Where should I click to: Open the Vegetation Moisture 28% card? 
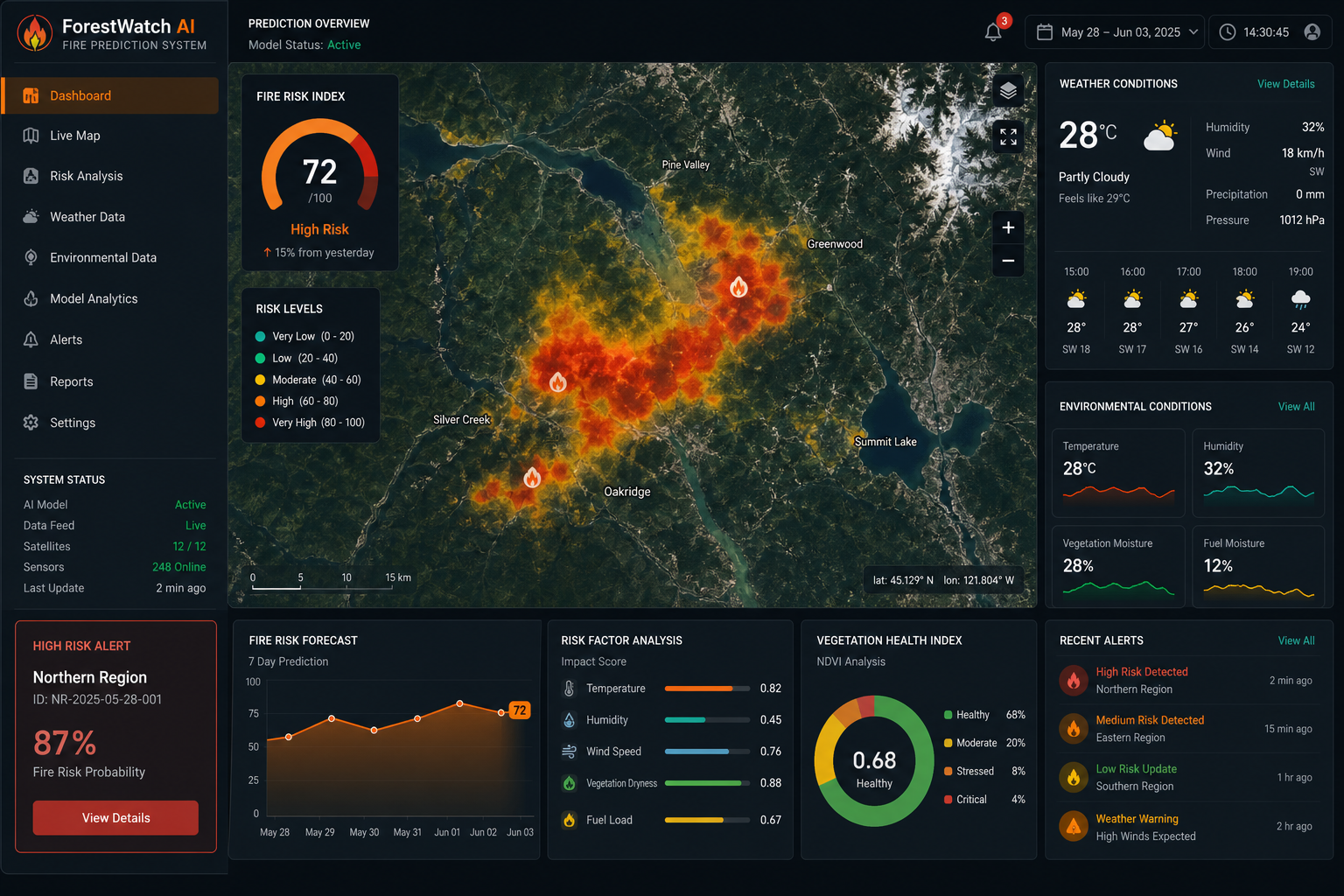tap(1118, 566)
